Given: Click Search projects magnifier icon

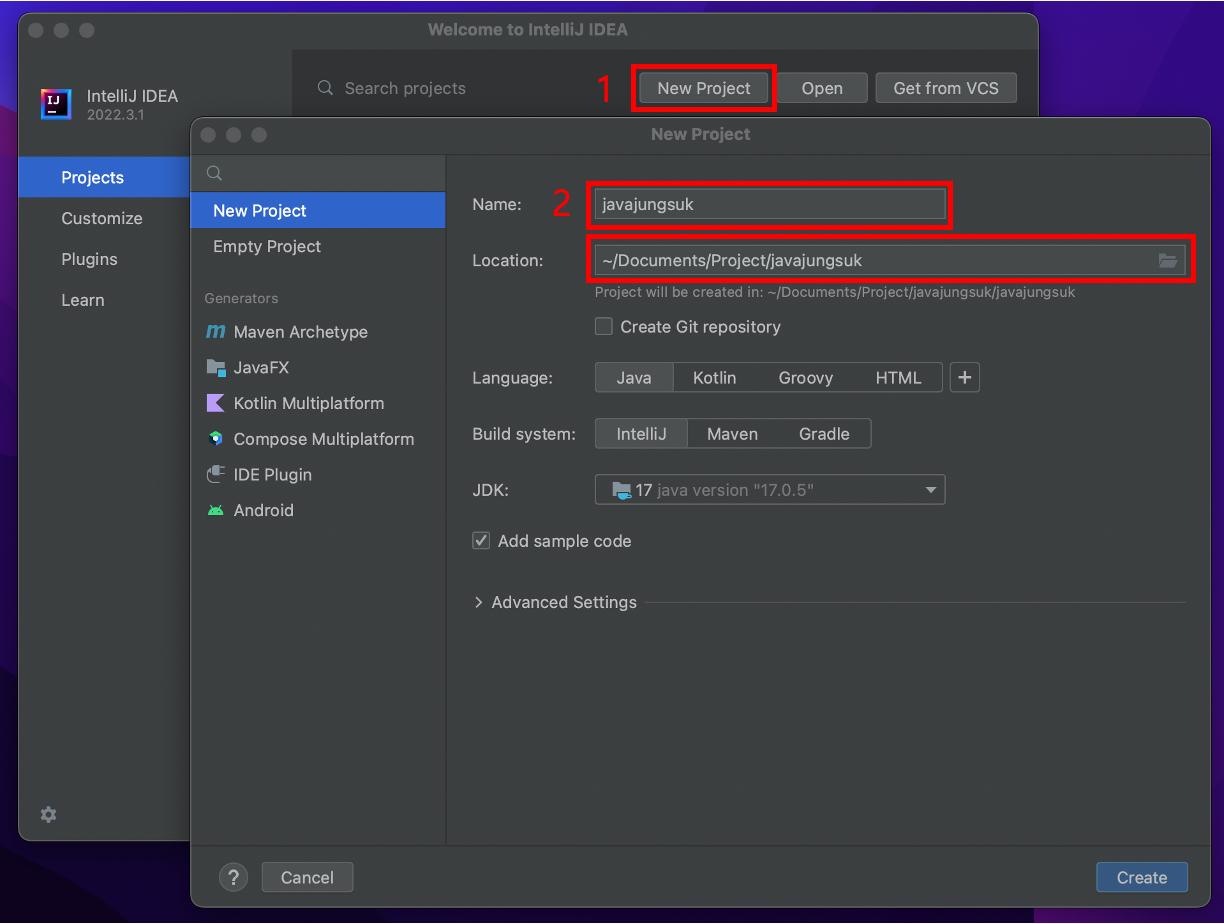Looking at the screenshot, I should (x=325, y=88).
